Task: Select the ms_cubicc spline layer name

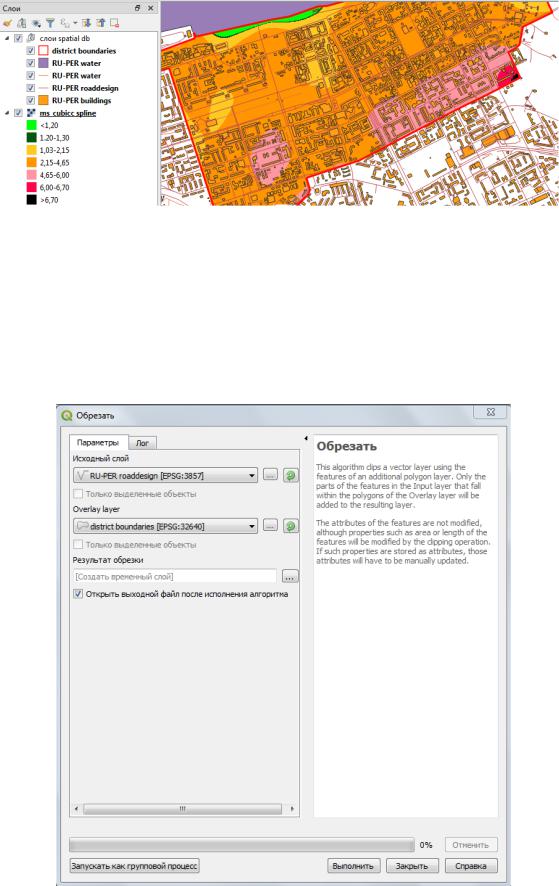Action: tap(68, 113)
